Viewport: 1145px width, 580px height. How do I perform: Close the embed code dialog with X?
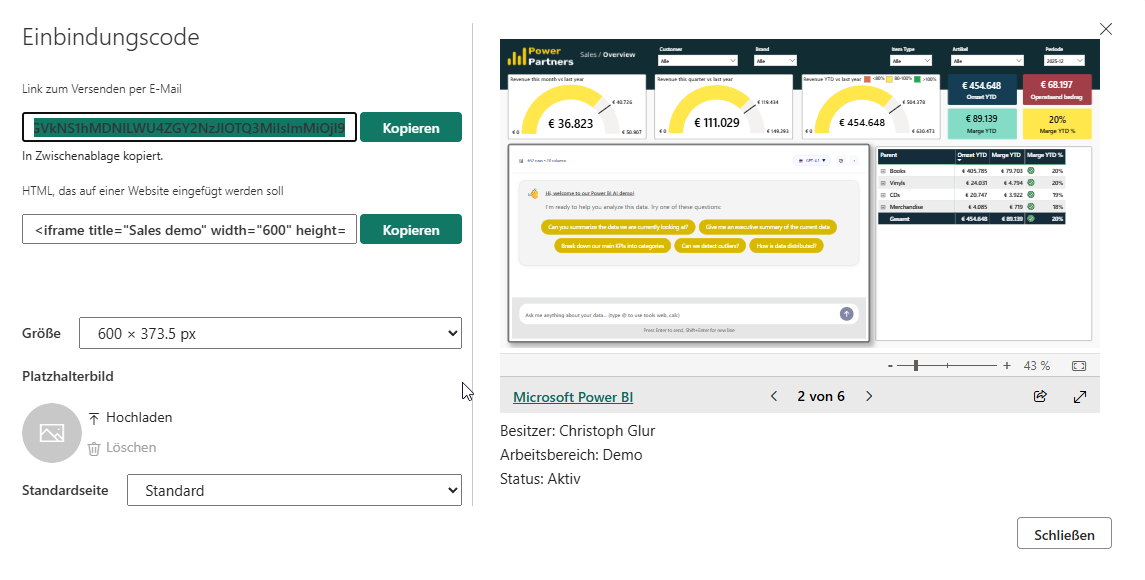point(1106,29)
